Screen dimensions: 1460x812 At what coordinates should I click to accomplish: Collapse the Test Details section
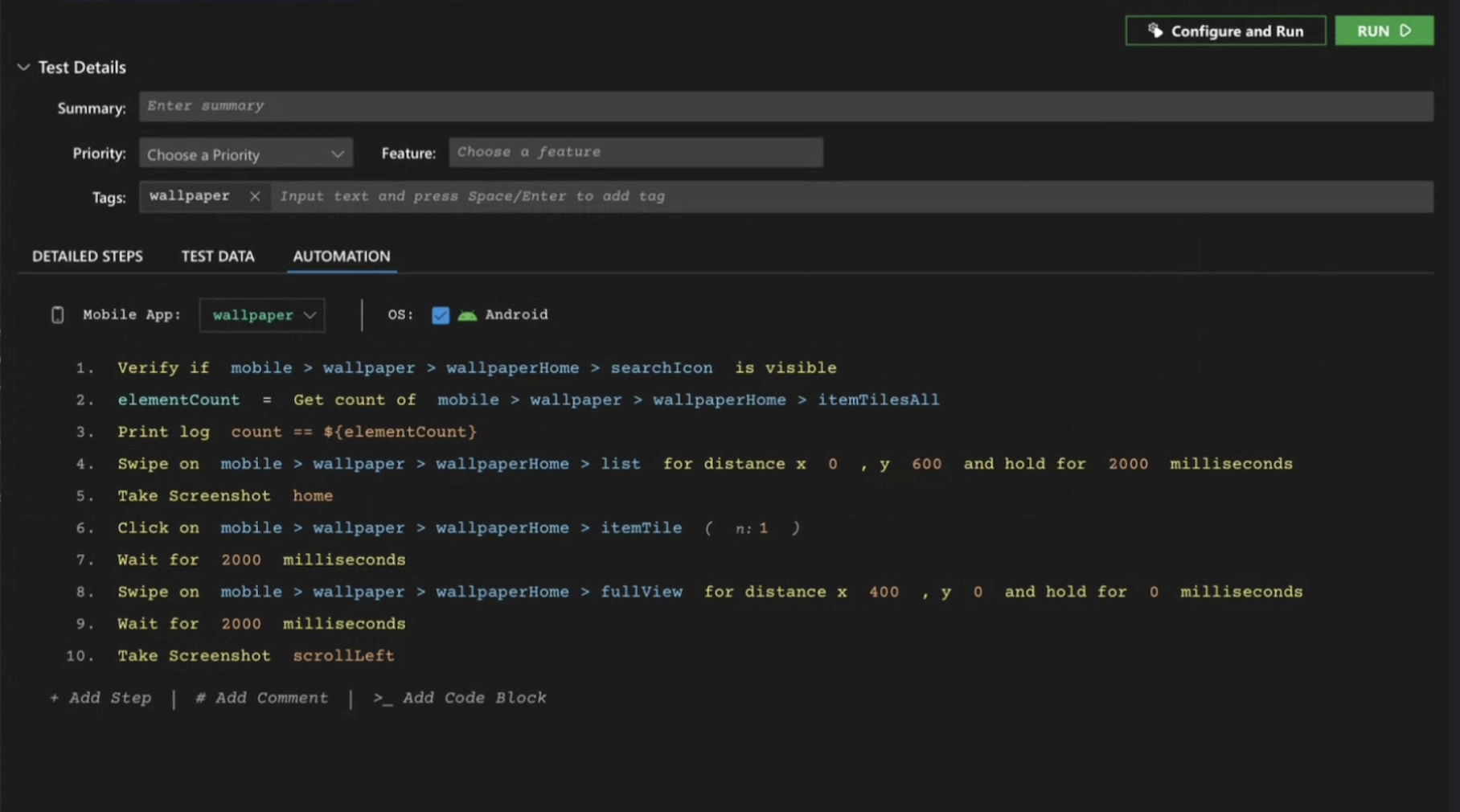pos(23,68)
